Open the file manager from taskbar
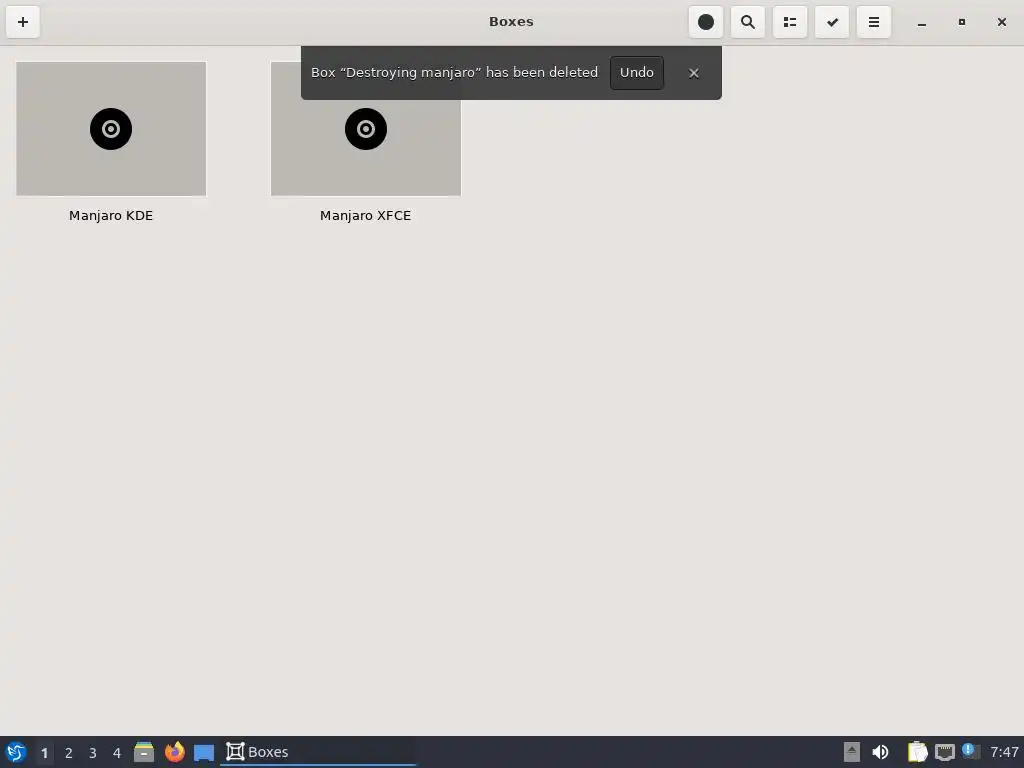Image resolution: width=1024 pixels, height=768 pixels. tap(144, 752)
